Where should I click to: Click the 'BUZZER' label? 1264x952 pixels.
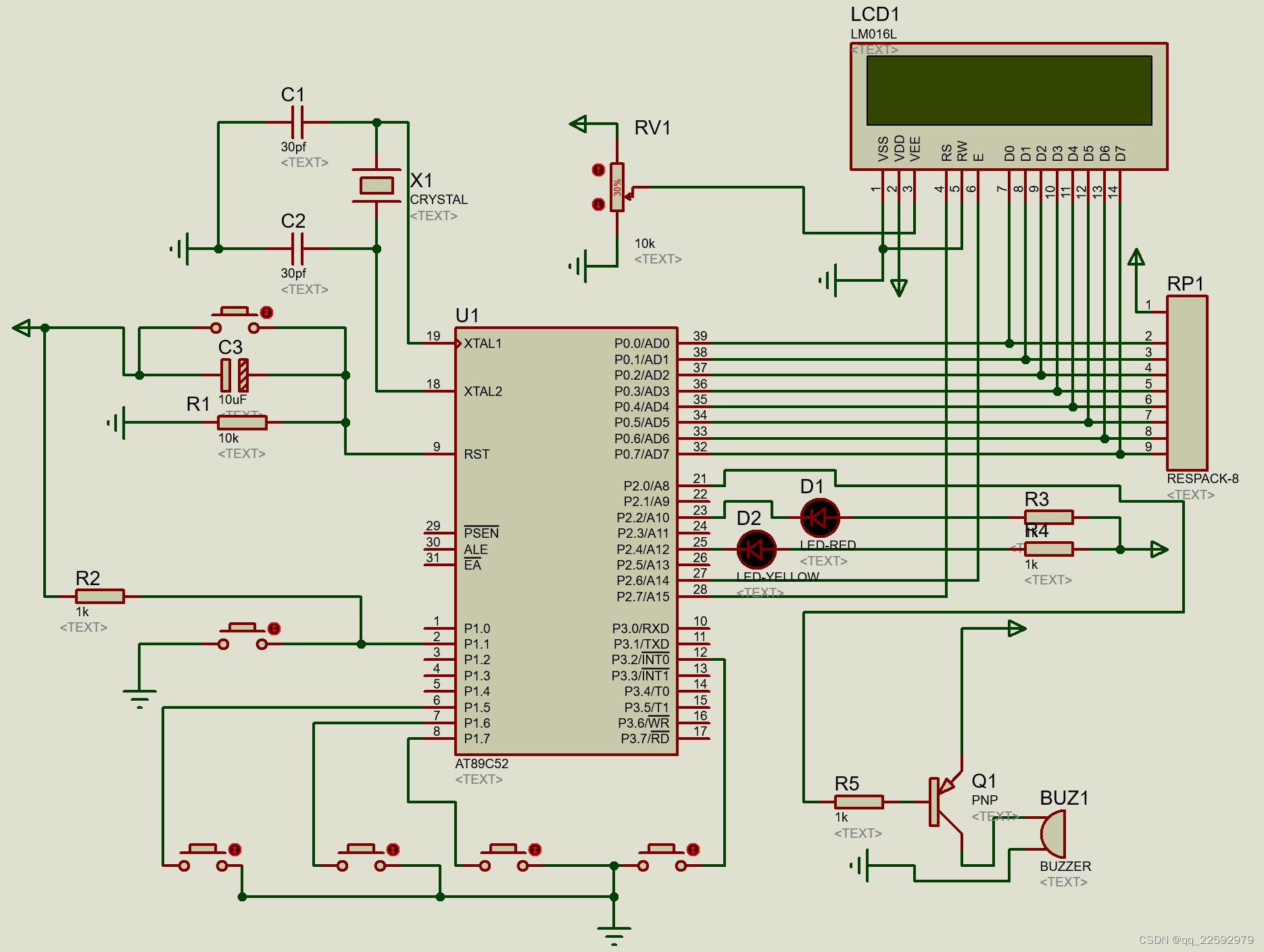1065,866
